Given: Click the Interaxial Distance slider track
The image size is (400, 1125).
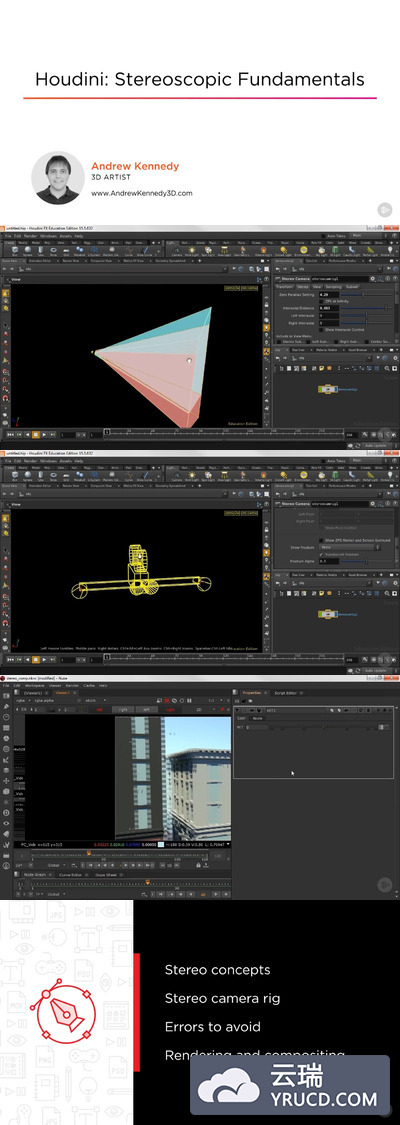Looking at the screenshot, I should 366,309.
